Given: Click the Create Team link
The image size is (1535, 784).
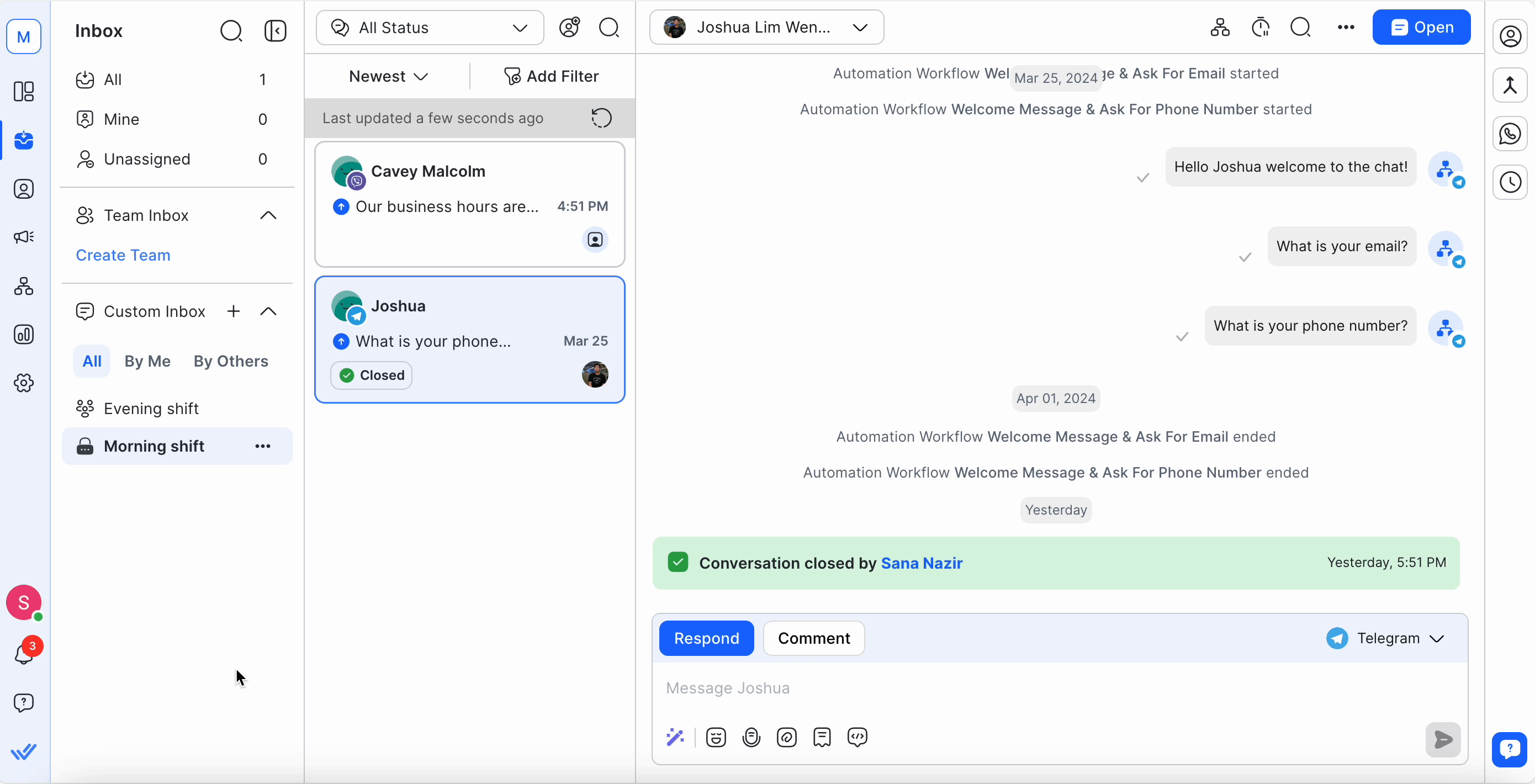Looking at the screenshot, I should click(x=123, y=255).
